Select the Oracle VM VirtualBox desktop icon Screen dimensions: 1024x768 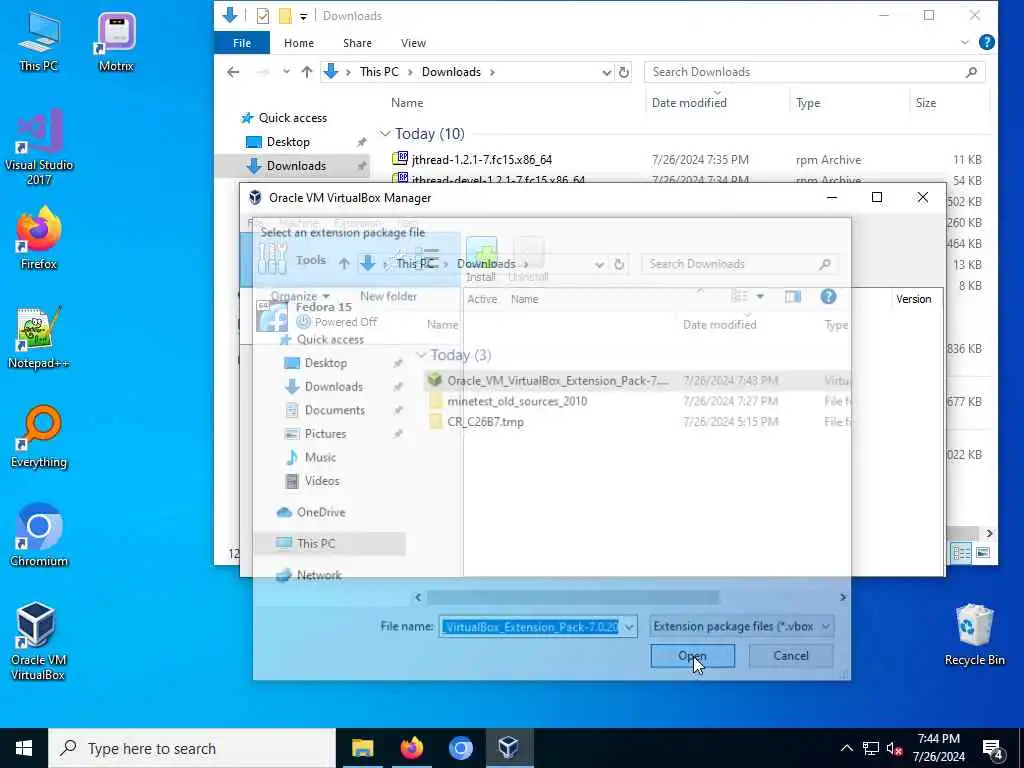click(37, 641)
